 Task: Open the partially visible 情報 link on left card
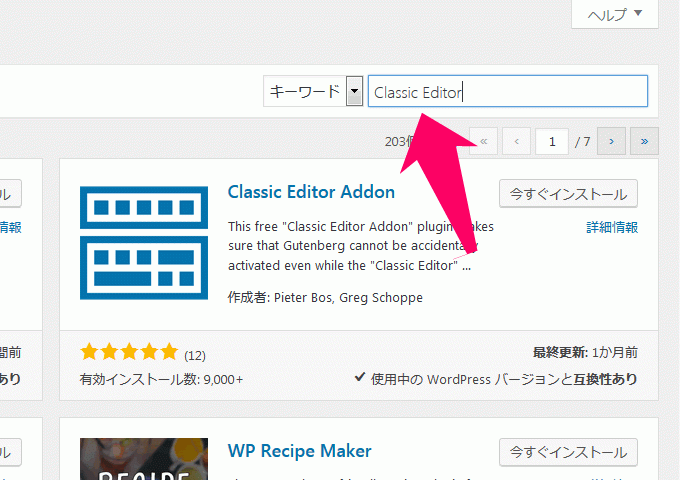[10, 227]
